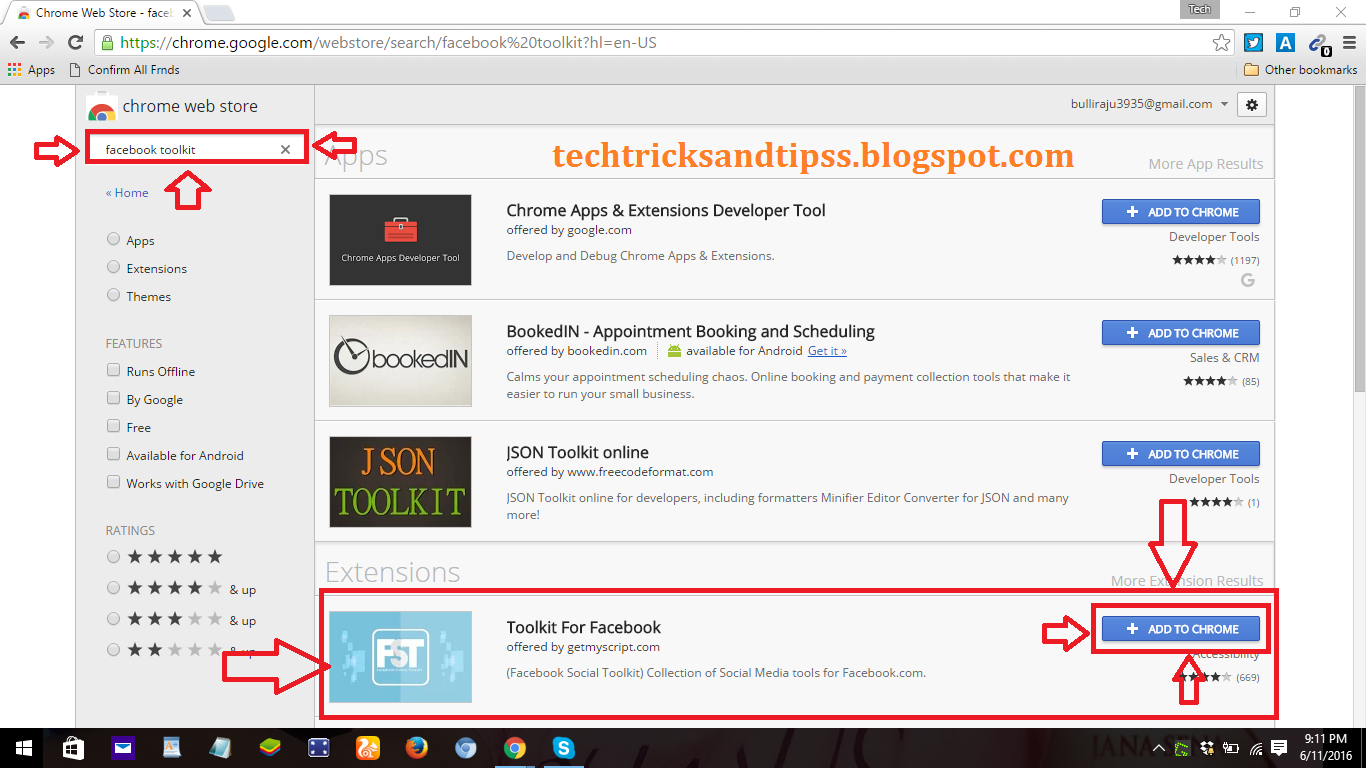Open the Chrome Apps Developer Tool thumbnail
1366x768 pixels.
point(400,240)
